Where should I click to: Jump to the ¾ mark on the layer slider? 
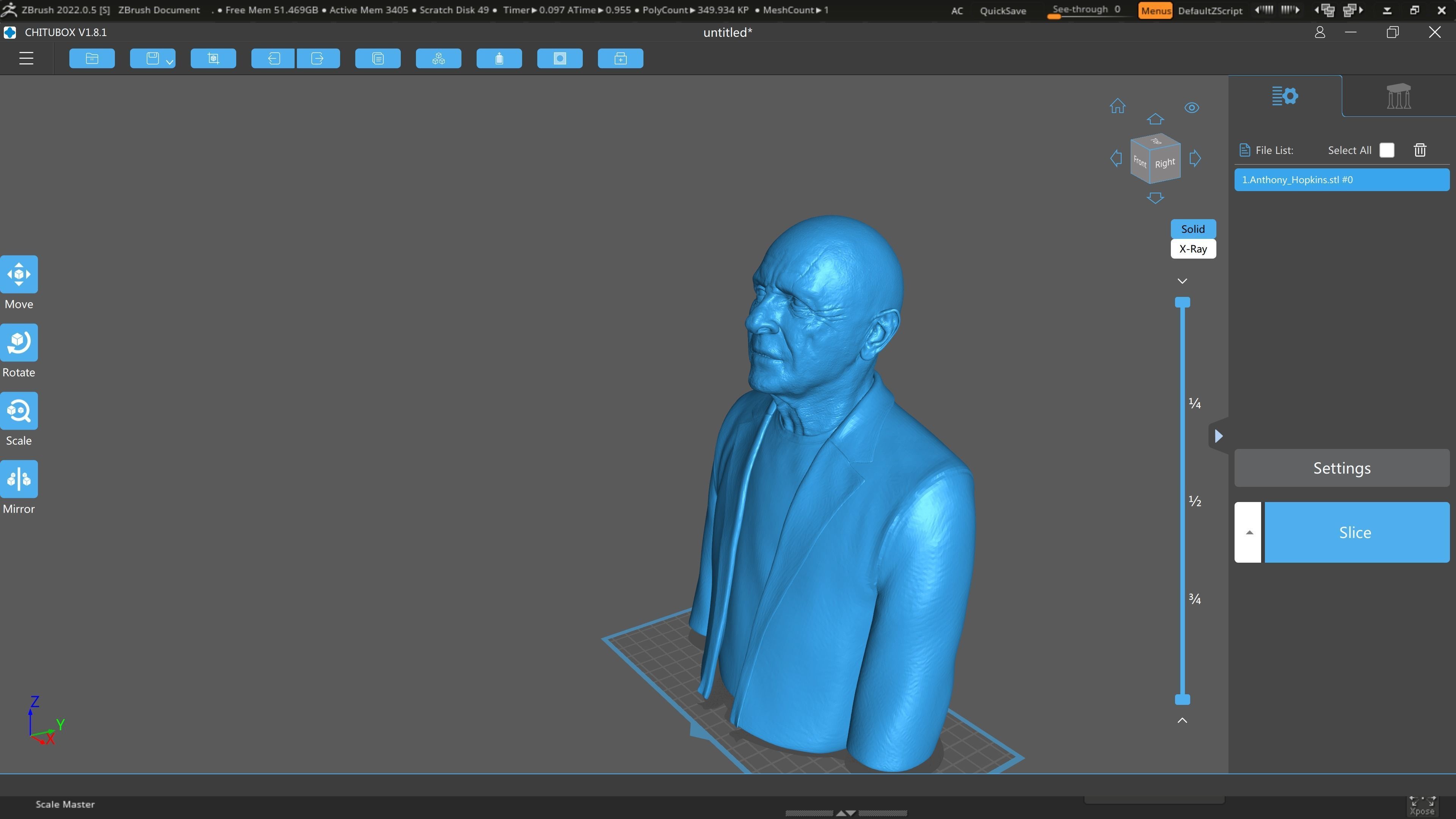[1194, 599]
